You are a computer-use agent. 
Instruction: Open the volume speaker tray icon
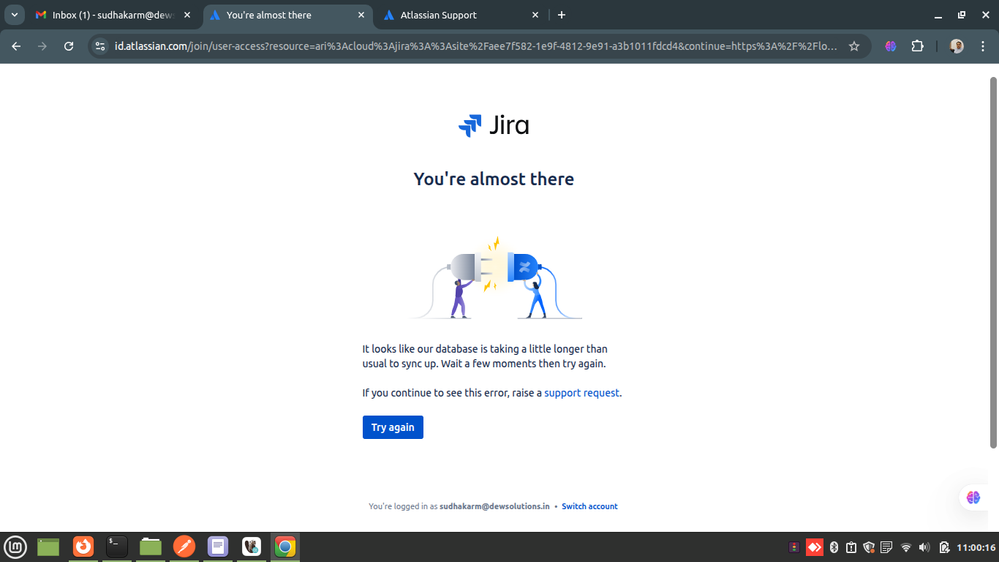pyautogui.click(x=924, y=547)
